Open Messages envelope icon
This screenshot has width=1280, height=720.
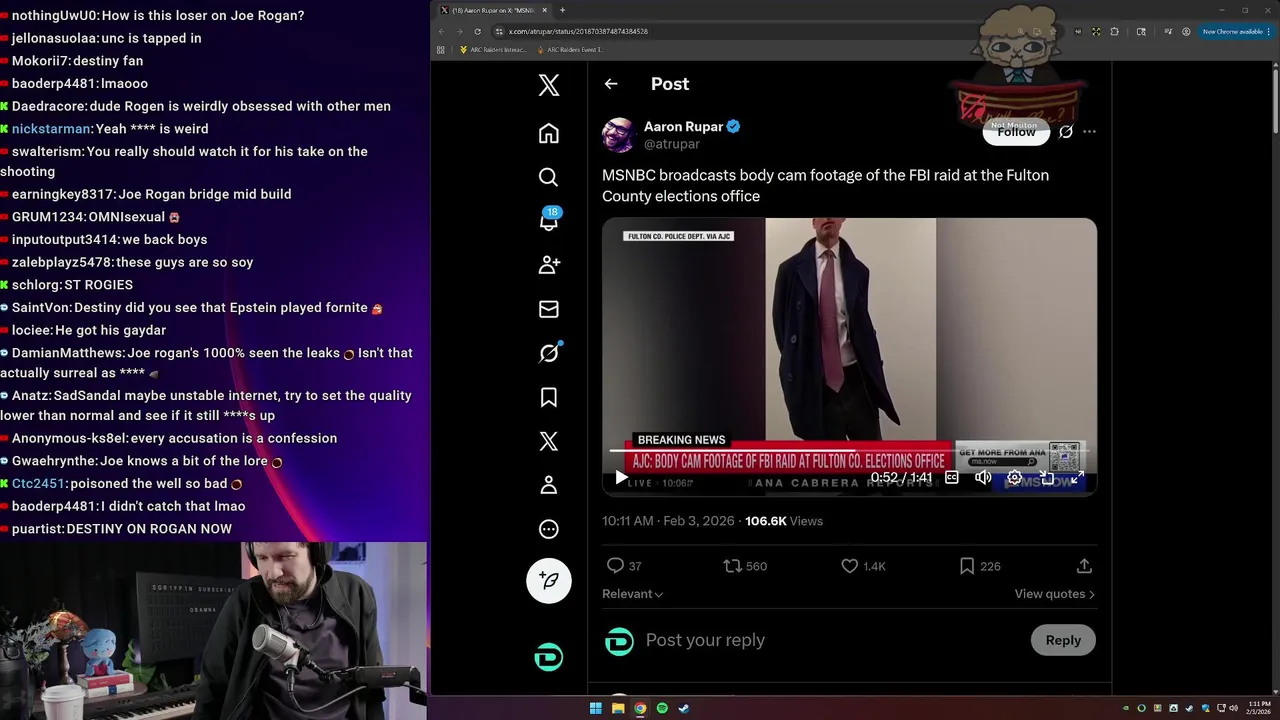coord(548,309)
